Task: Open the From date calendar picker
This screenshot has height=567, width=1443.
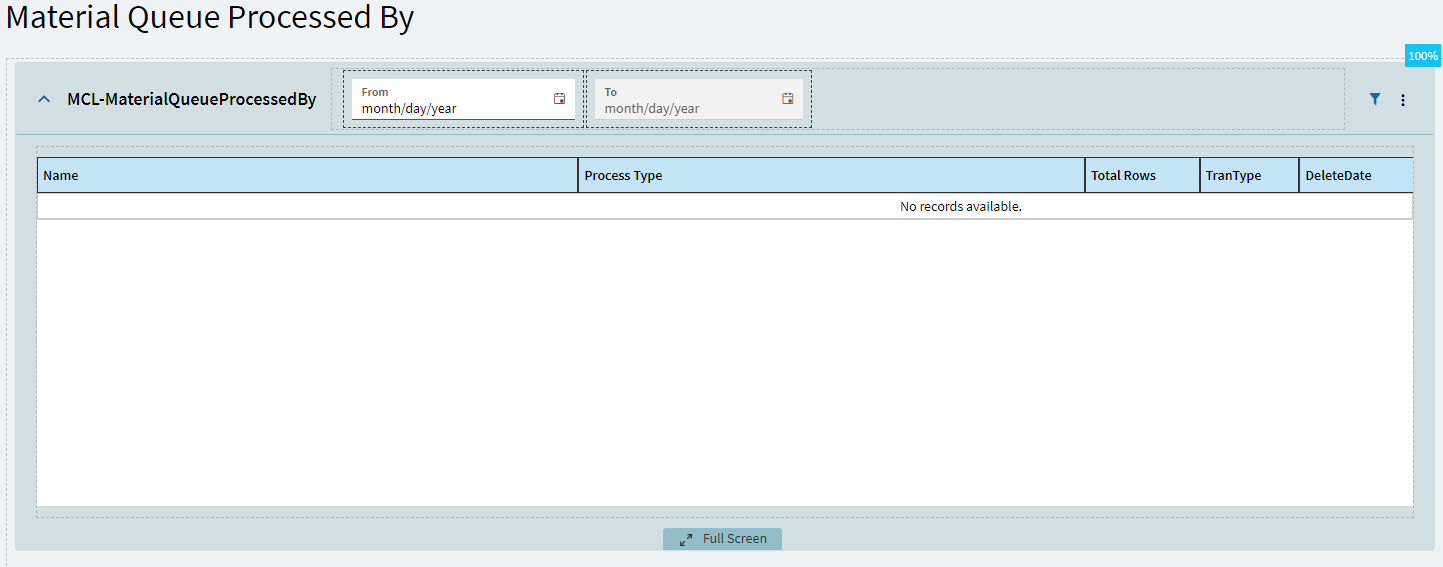Action: (x=560, y=98)
